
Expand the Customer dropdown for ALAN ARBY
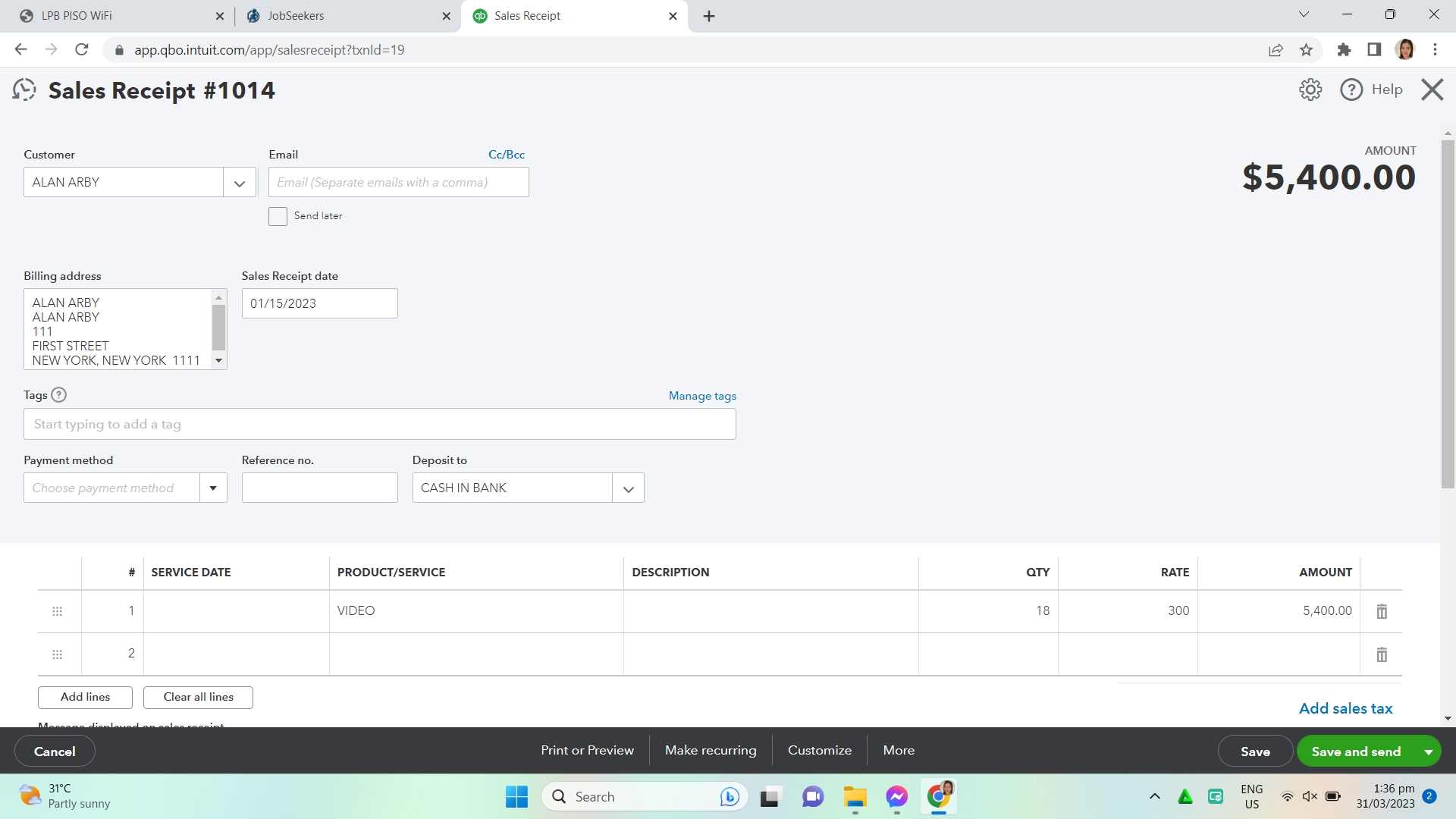coord(240,183)
